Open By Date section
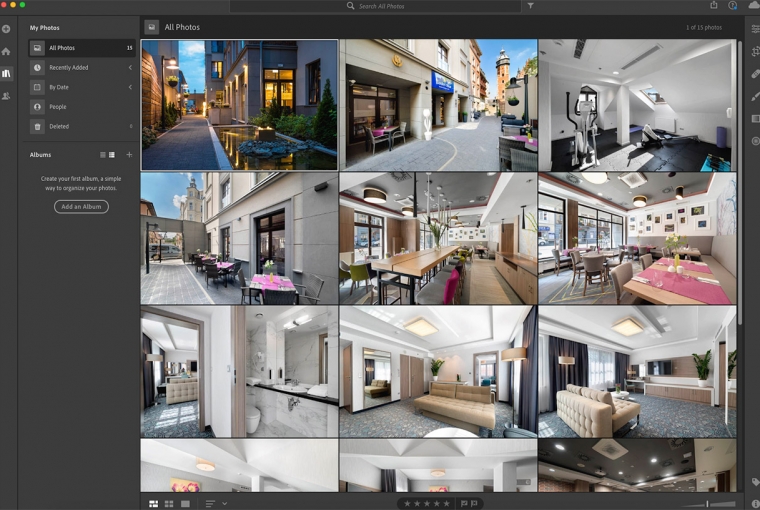Image resolution: width=760 pixels, height=510 pixels. click(x=81, y=87)
